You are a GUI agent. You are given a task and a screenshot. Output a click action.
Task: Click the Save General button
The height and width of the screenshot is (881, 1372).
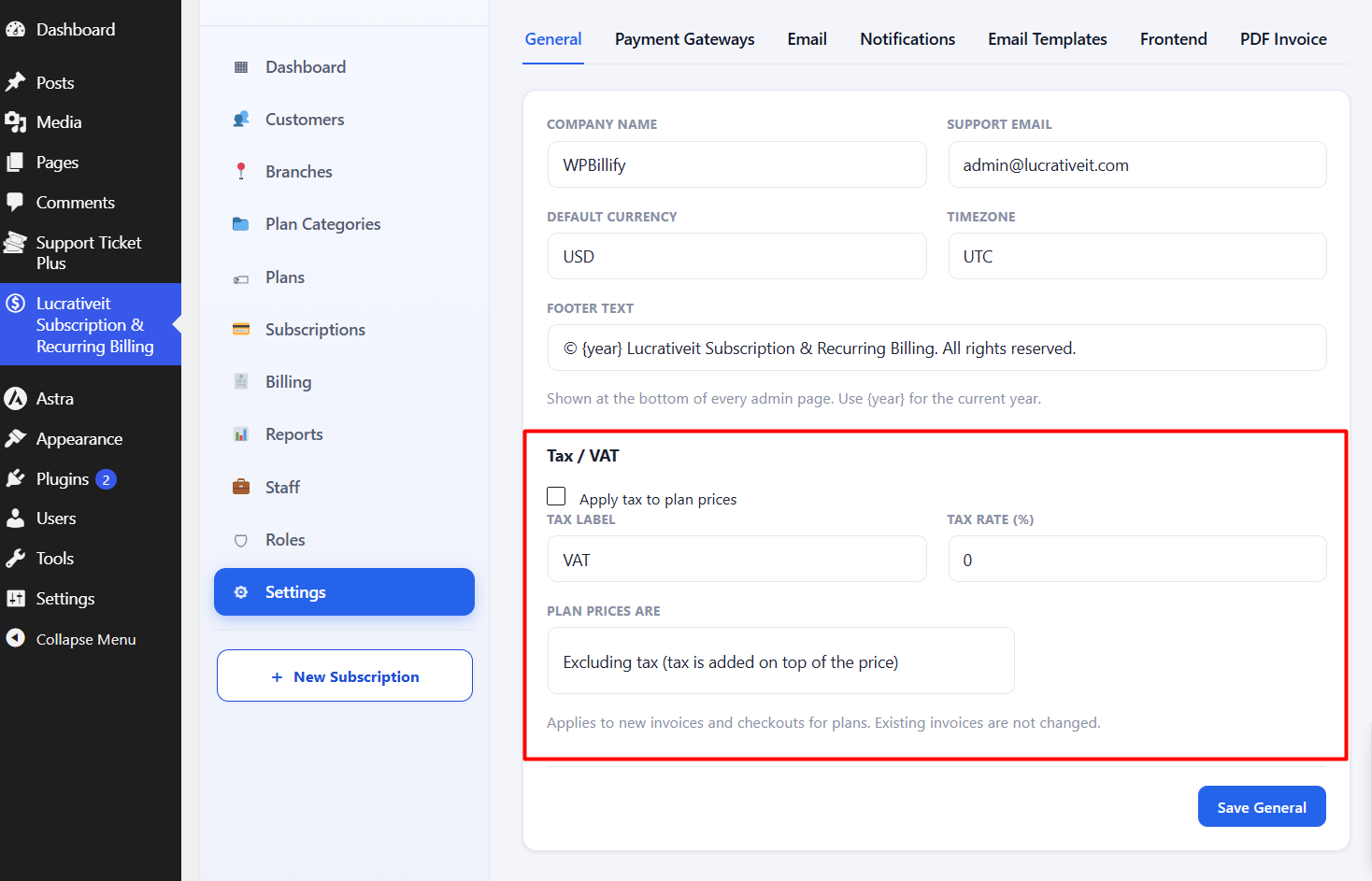point(1262,806)
